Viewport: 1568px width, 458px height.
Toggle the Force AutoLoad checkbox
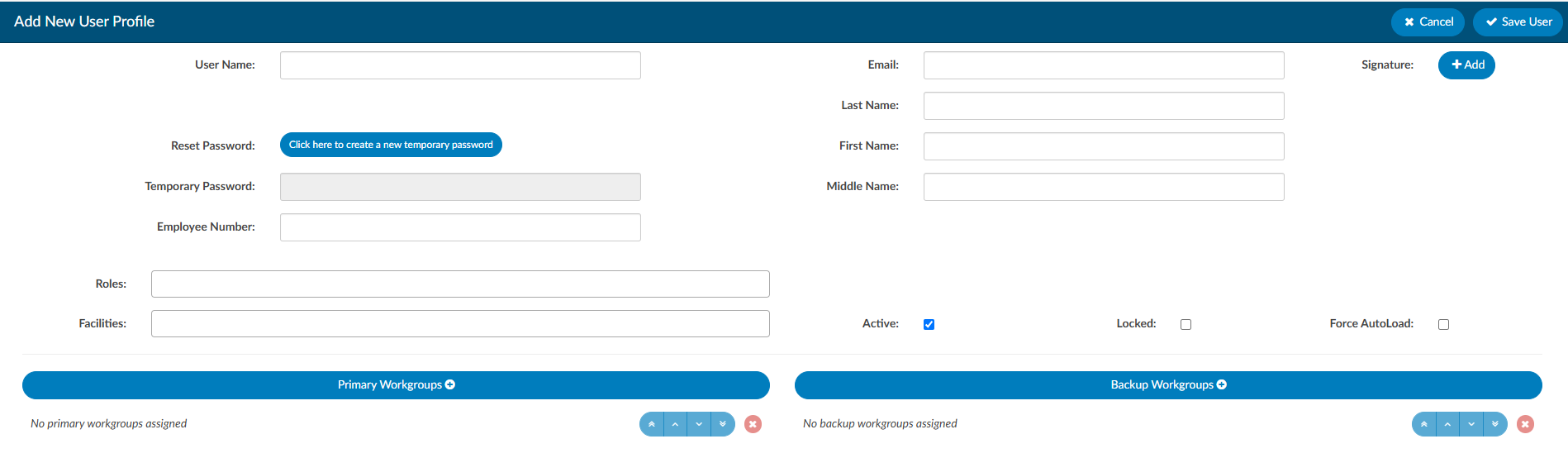point(1443,324)
